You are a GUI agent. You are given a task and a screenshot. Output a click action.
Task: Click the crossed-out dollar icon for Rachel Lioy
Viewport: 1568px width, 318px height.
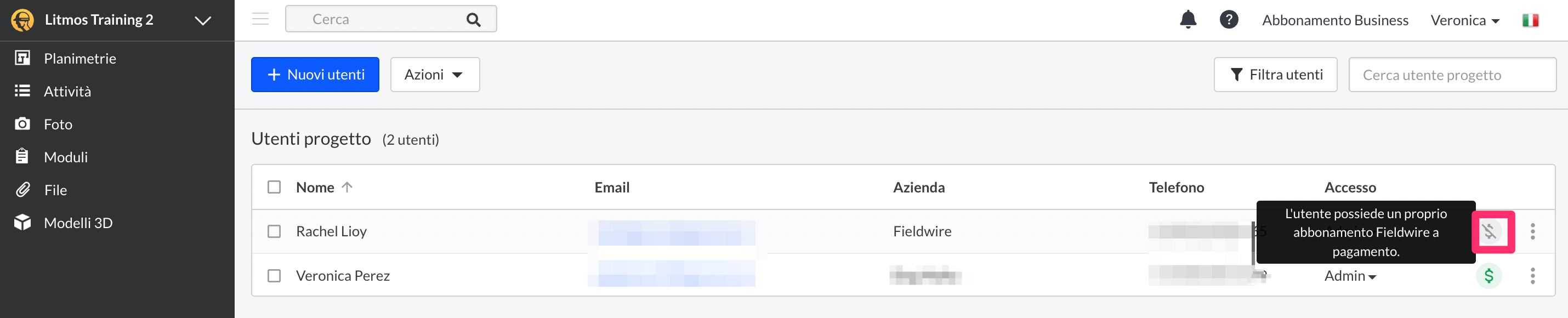click(1489, 231)
